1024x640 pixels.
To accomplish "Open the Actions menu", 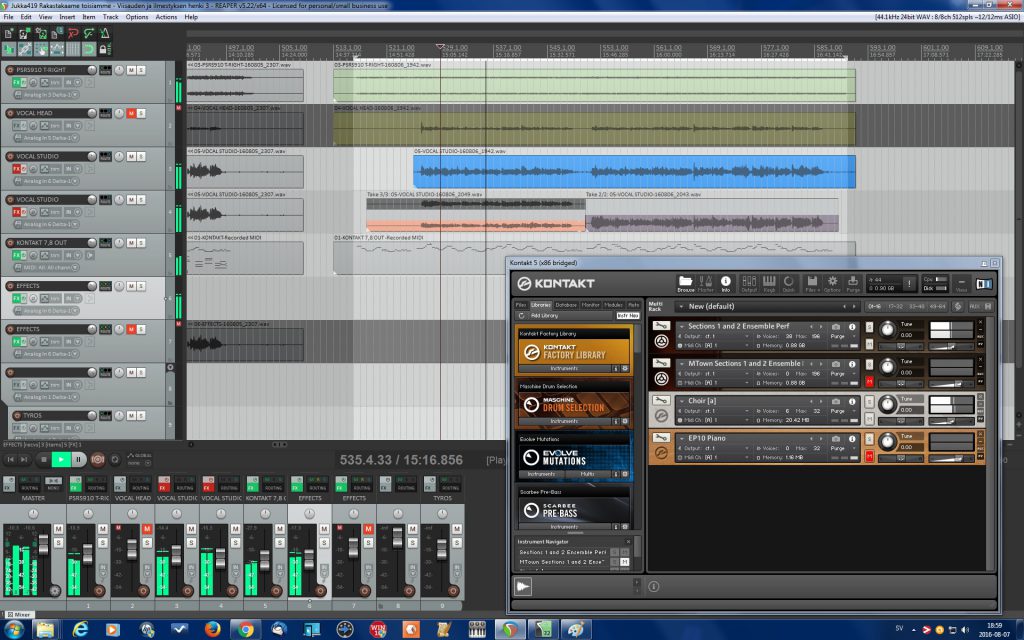I will pyautogui.click(x=166, y=17).
